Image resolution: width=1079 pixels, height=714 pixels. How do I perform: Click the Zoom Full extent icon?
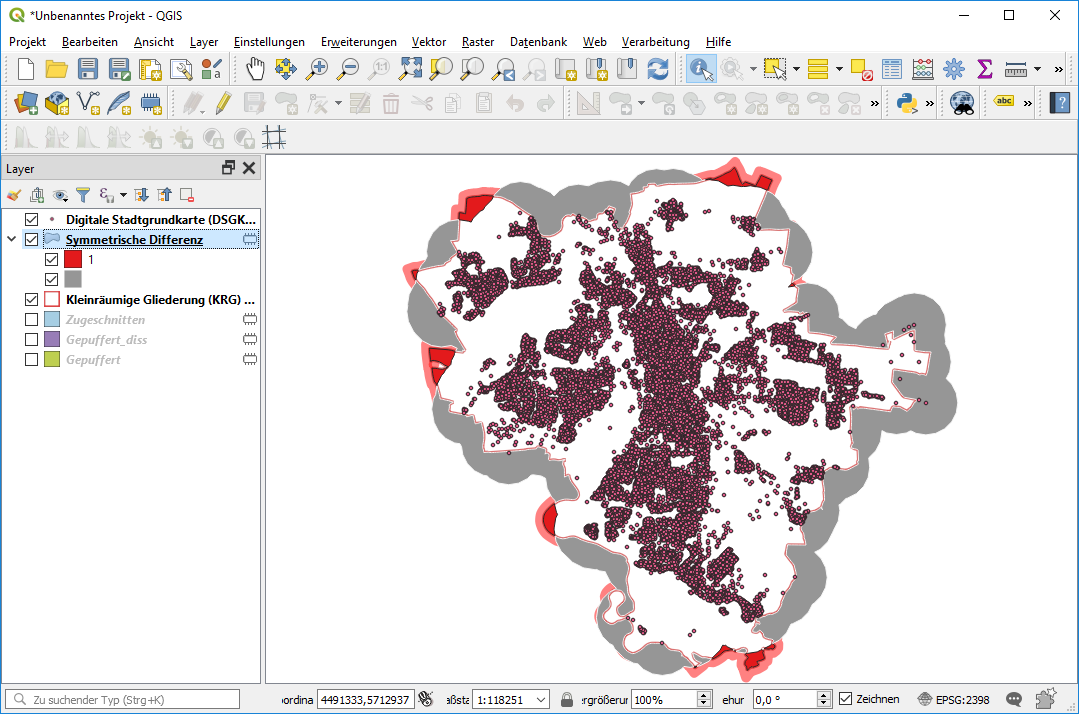(410, 69)
